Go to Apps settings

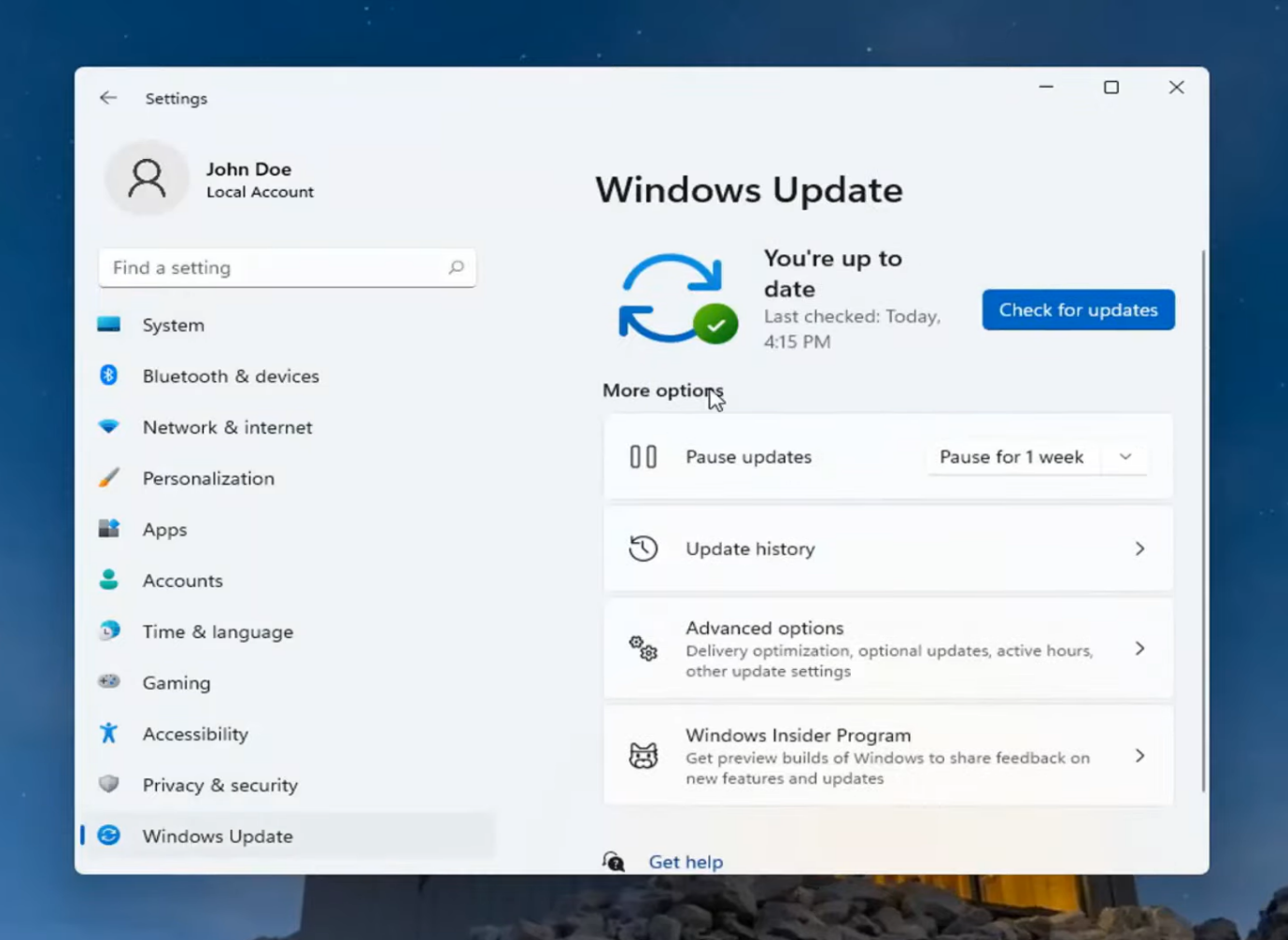pyautogui.click(x=289, y=529)
